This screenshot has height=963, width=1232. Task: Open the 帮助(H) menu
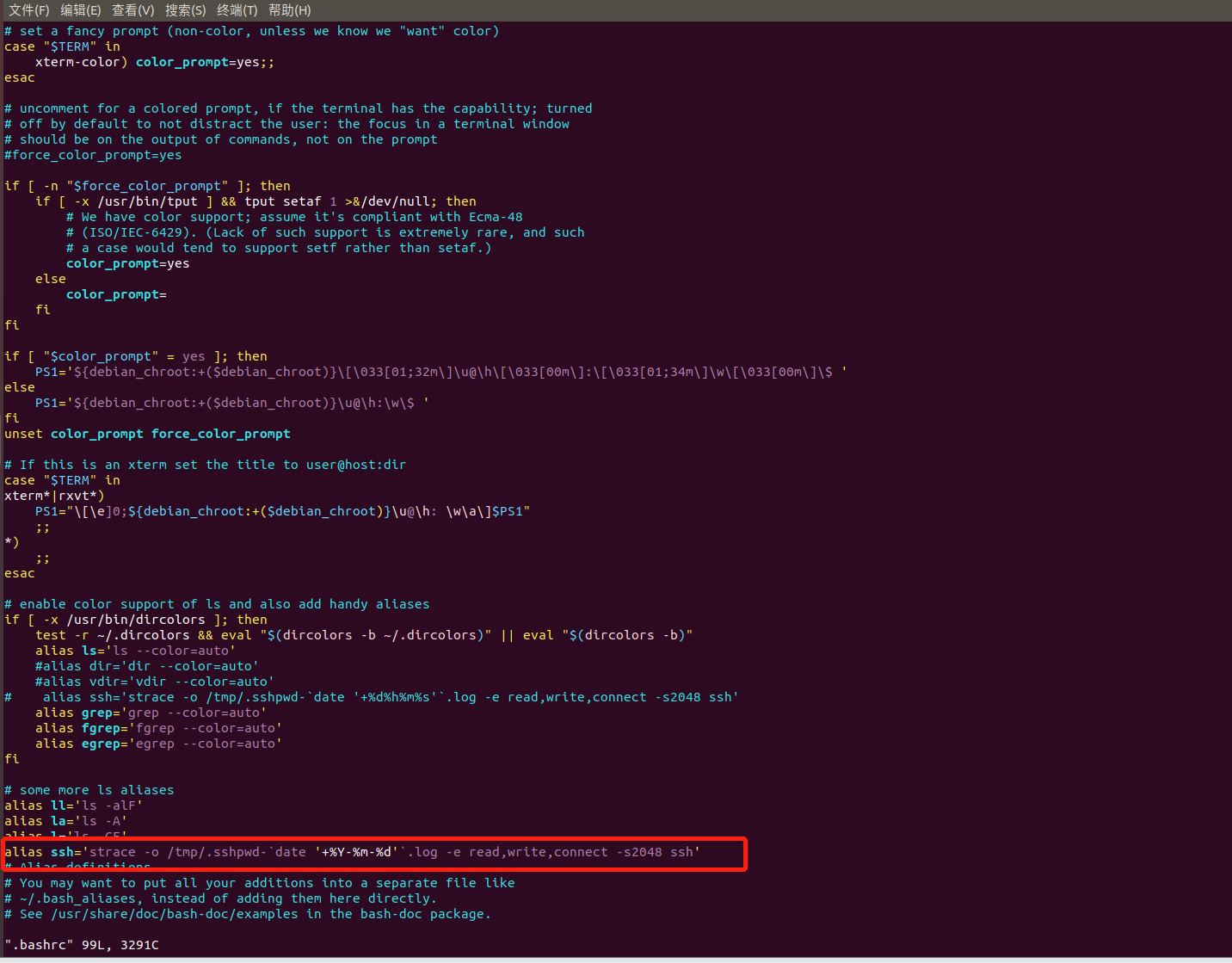pos(289,9)
